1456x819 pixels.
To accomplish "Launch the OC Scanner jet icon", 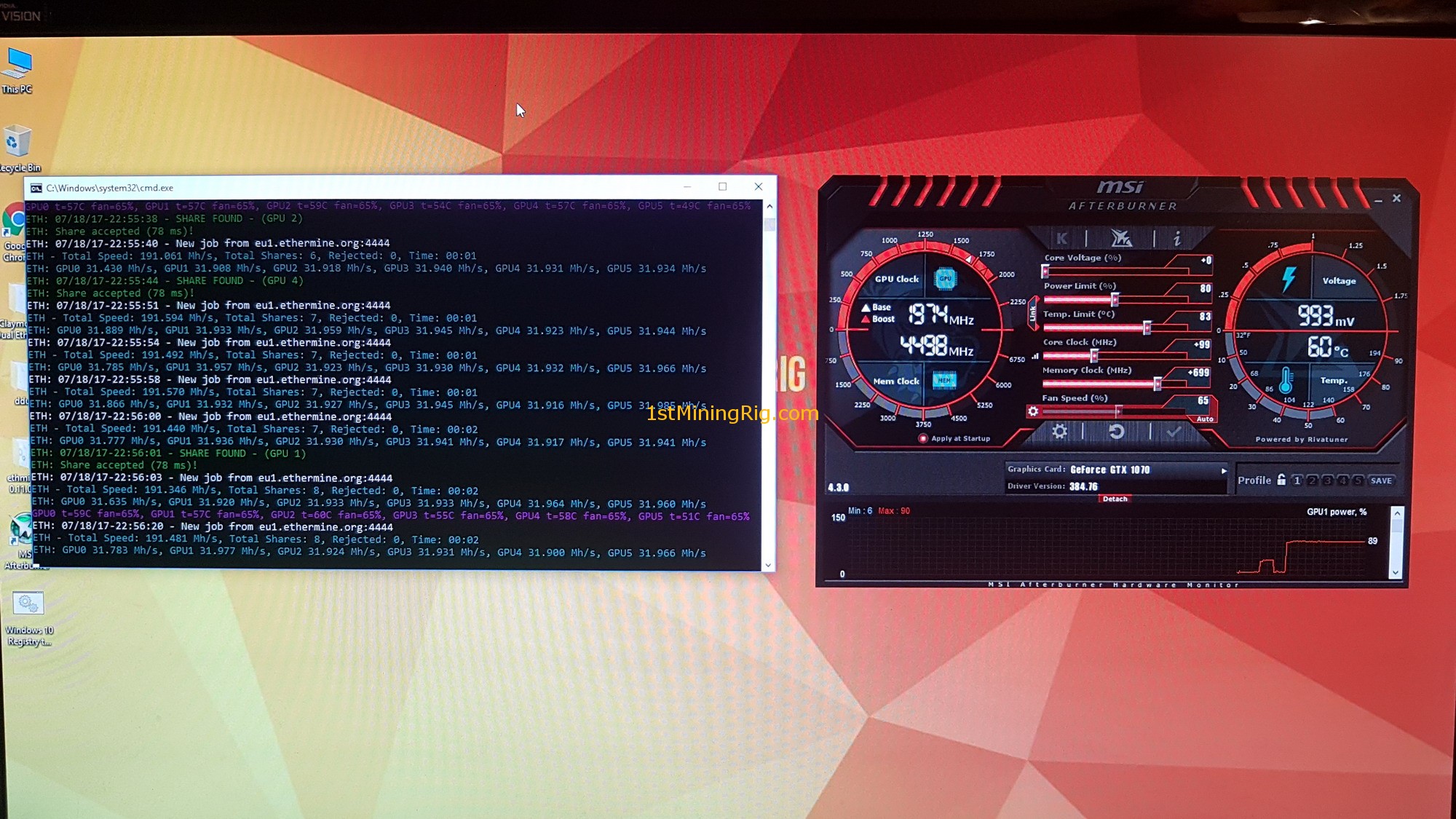I will point(1121,238).
